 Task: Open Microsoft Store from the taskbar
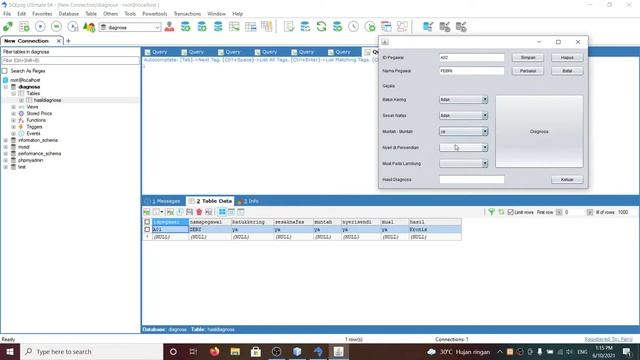tap(256, 351)
